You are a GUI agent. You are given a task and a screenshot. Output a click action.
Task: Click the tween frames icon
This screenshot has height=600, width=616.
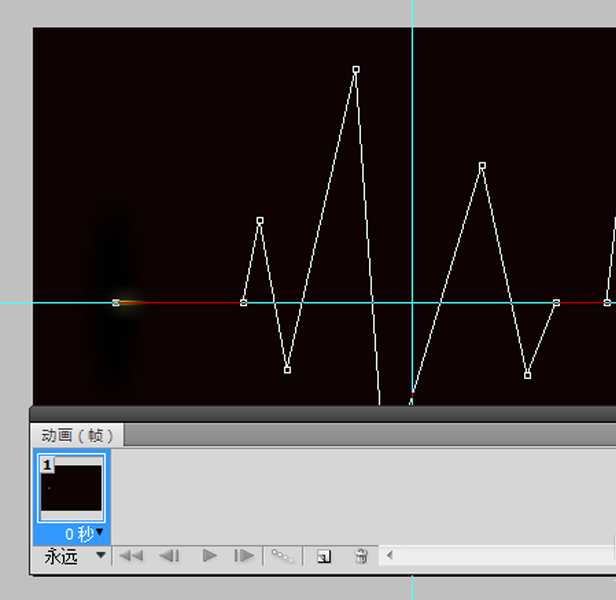point(284,557)
